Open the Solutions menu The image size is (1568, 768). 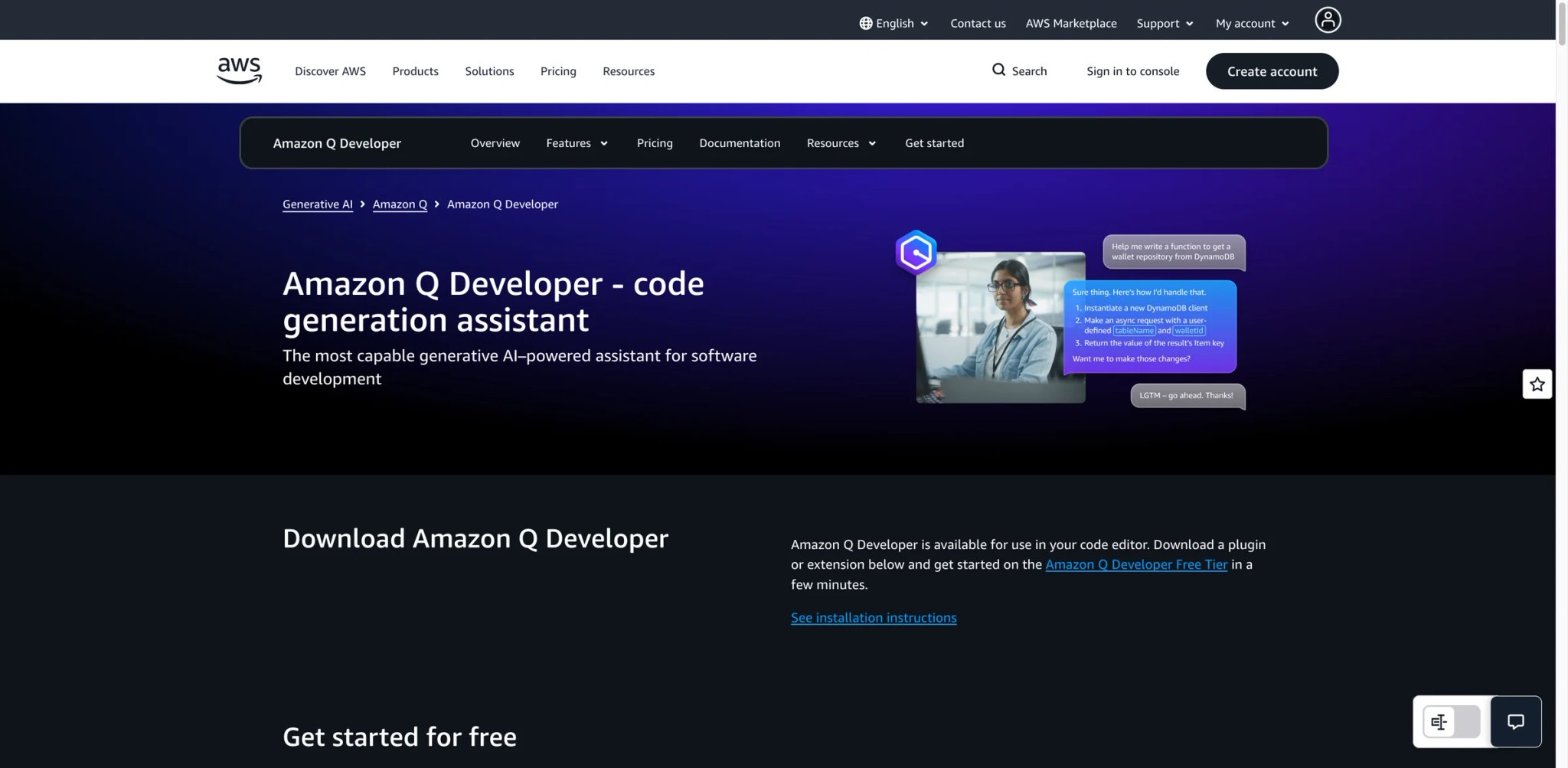click(489, 71)
